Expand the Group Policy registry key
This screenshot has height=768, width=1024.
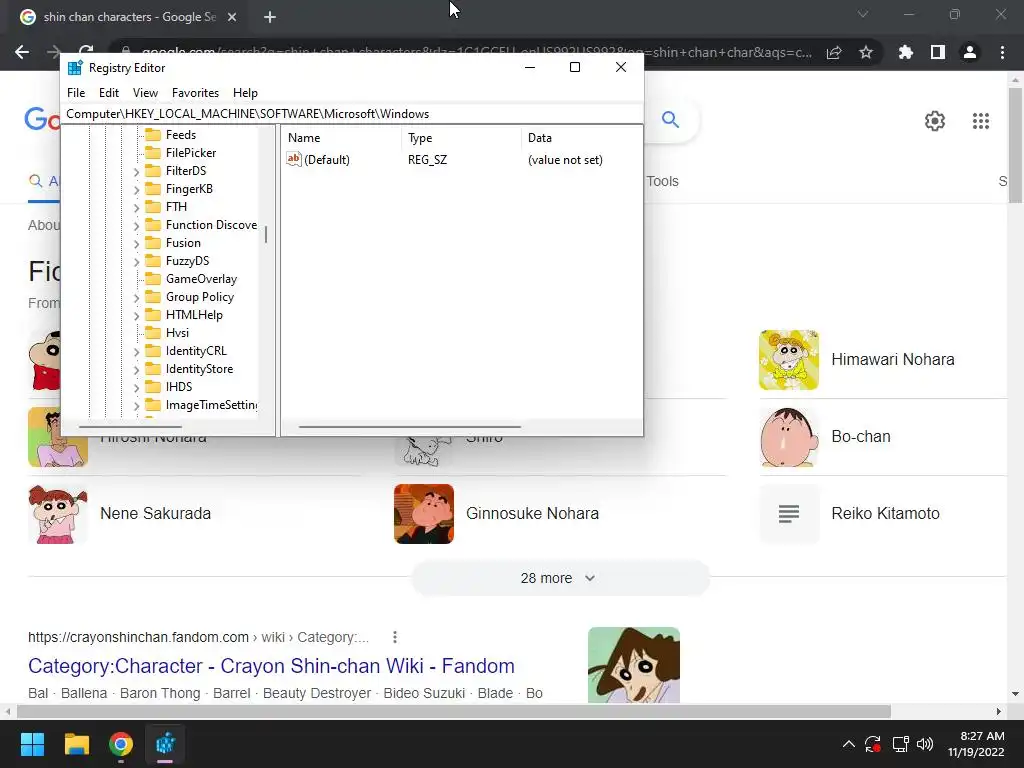[x=136, y=297]
